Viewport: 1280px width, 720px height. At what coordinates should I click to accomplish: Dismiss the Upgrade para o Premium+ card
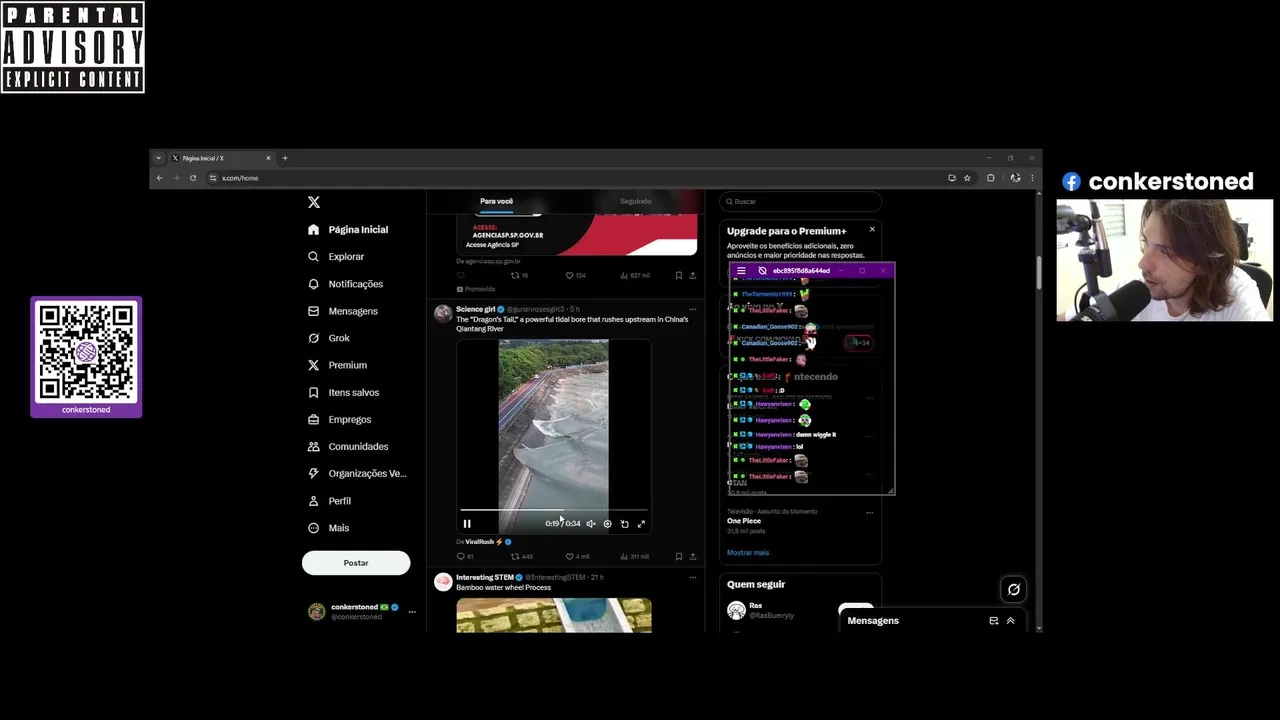click(x=872, y=229)
